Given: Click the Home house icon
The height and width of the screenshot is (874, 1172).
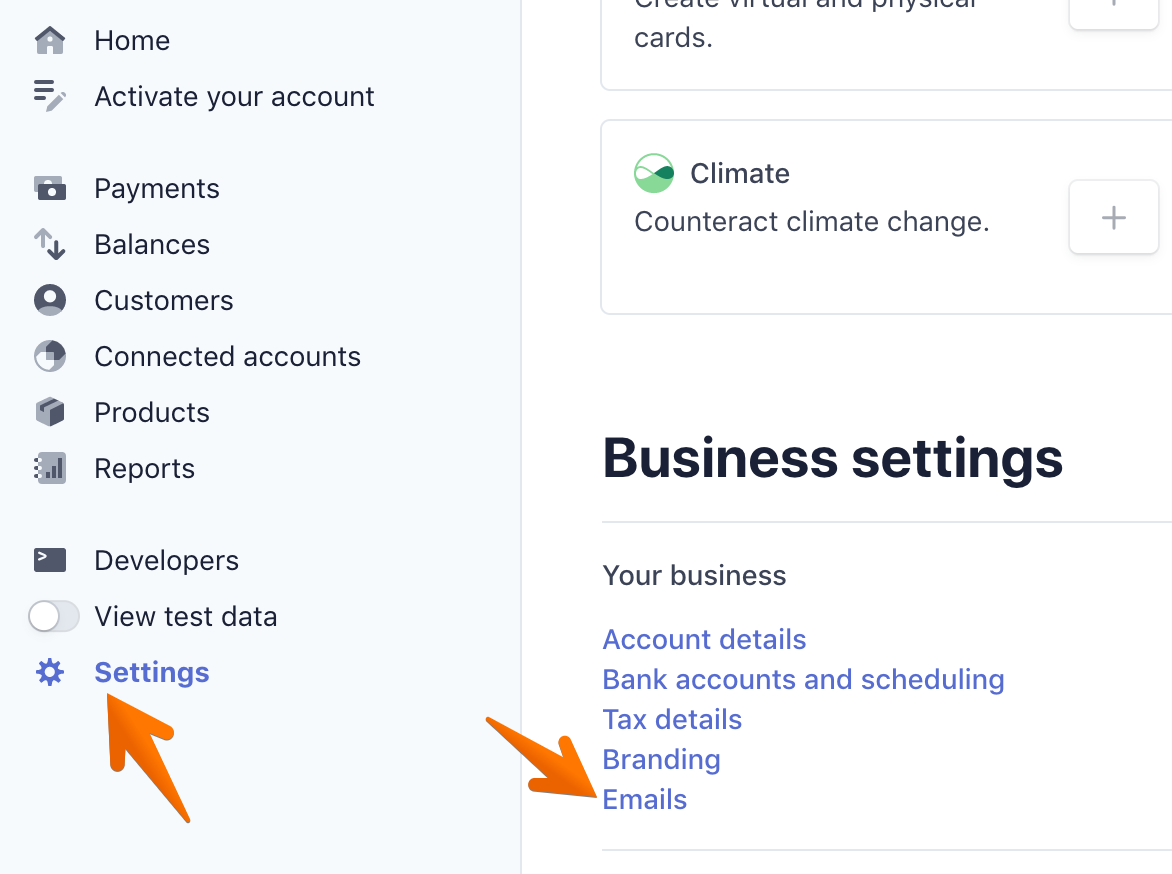Looking at the screenshot, I should tap(50, 41).
